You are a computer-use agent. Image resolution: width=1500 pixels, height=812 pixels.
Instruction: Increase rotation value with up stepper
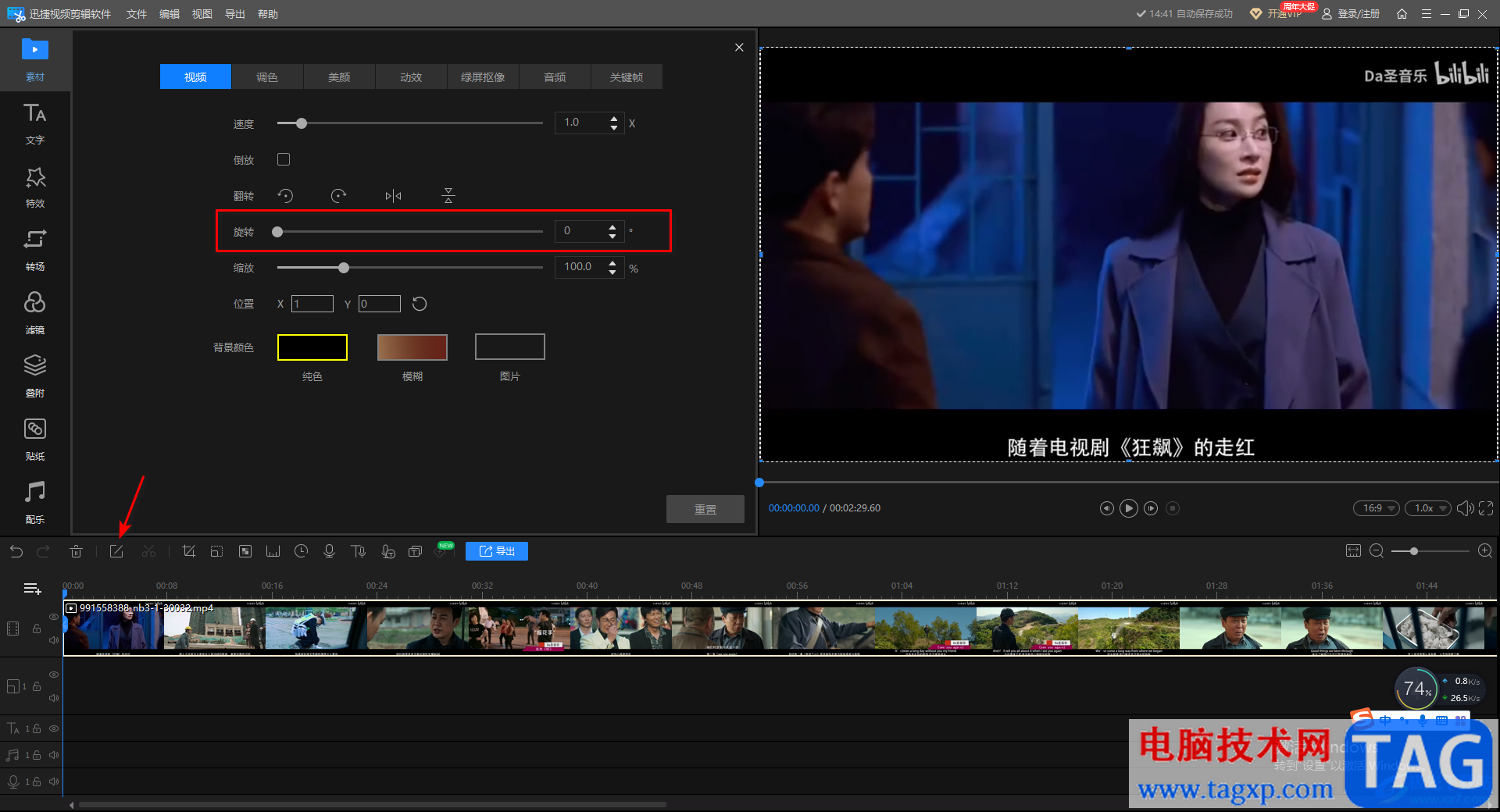pos(612,226)
